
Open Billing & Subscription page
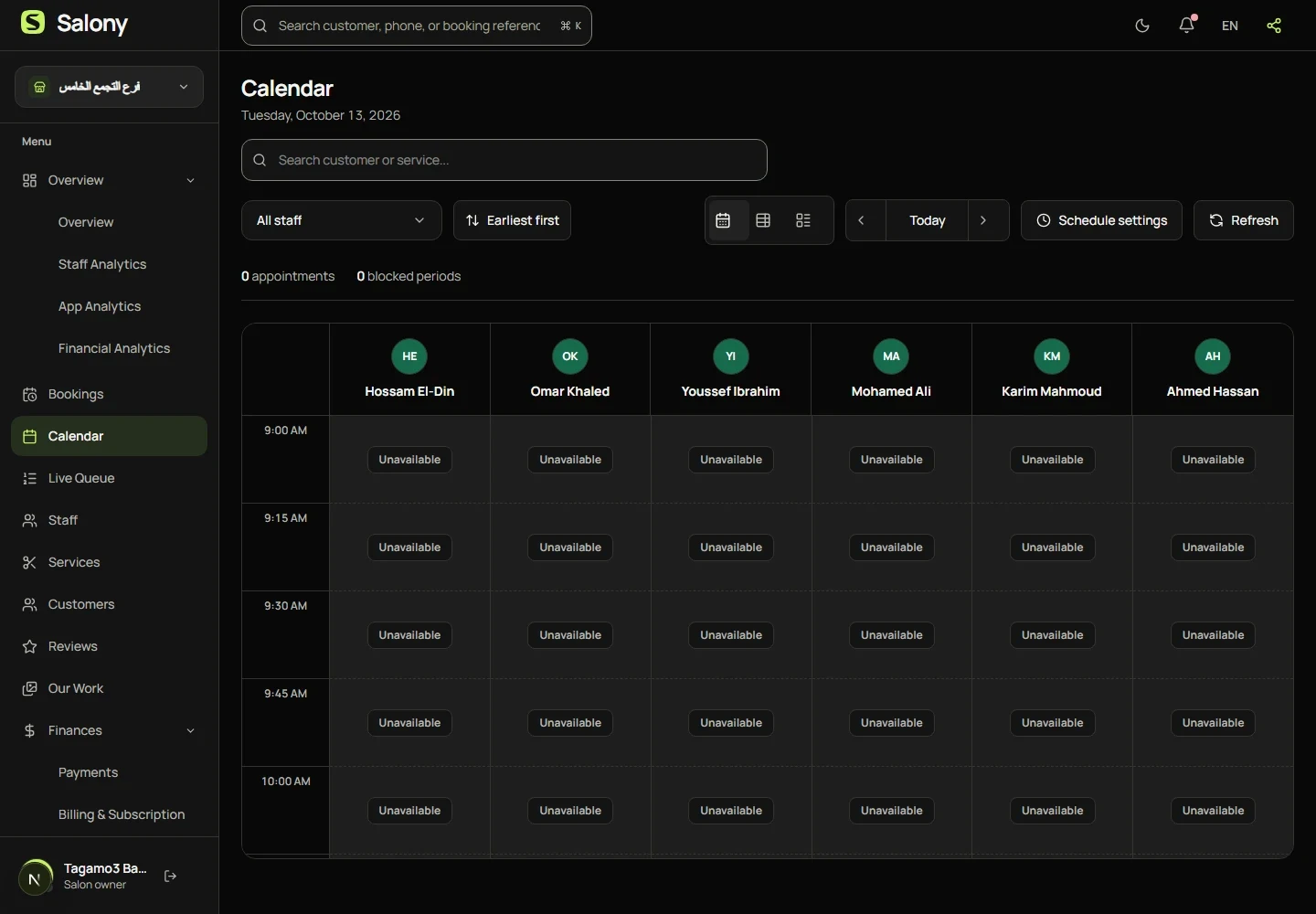[x=122, y=814]
